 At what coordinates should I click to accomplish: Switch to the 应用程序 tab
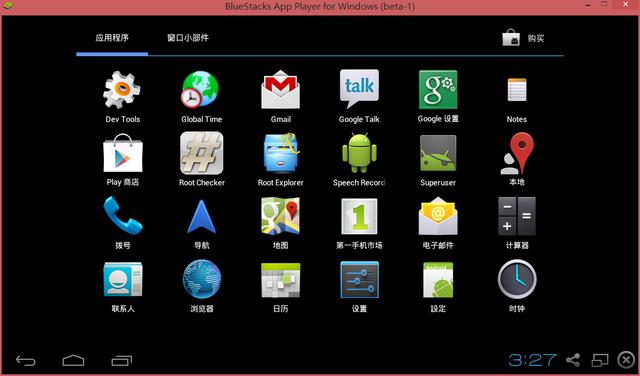coord(112,38)
